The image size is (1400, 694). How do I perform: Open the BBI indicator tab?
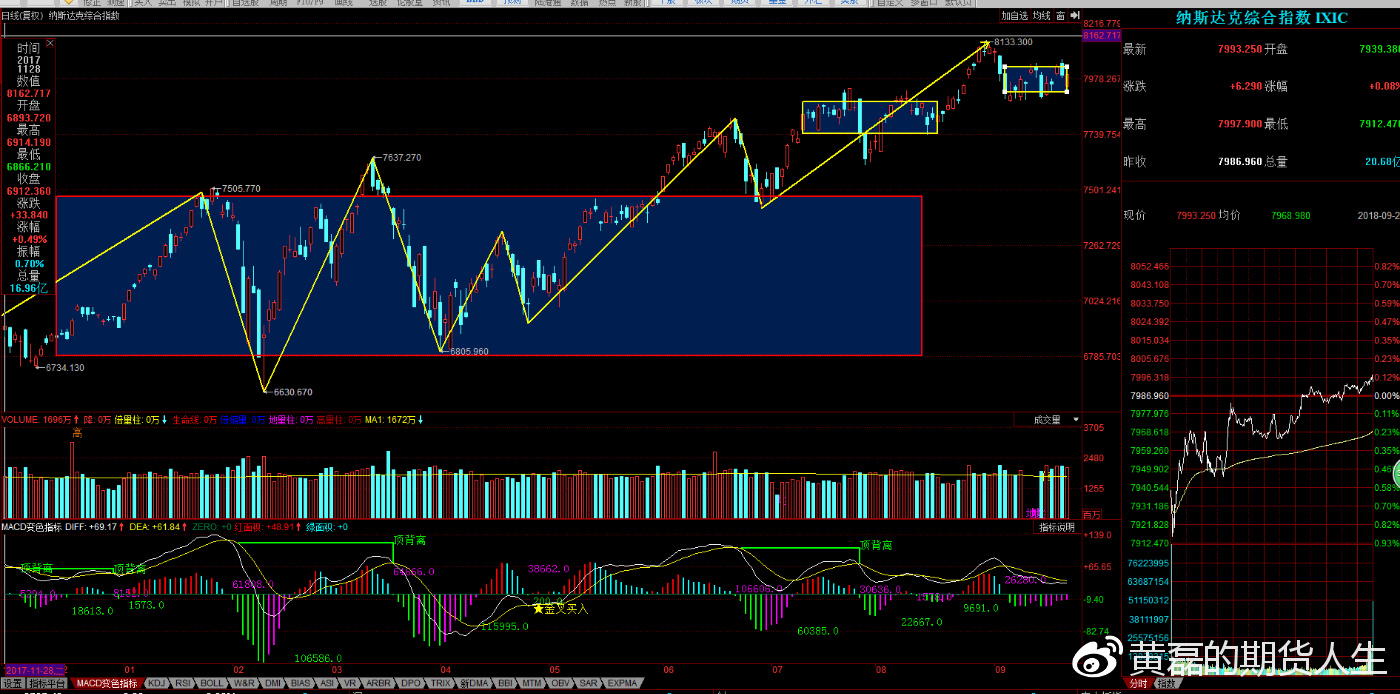point(506,684)
